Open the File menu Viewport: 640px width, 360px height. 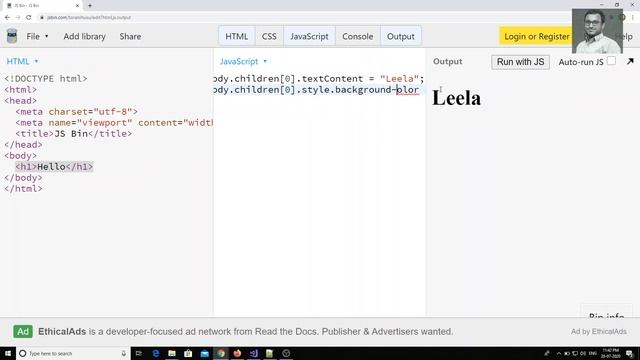37,36
